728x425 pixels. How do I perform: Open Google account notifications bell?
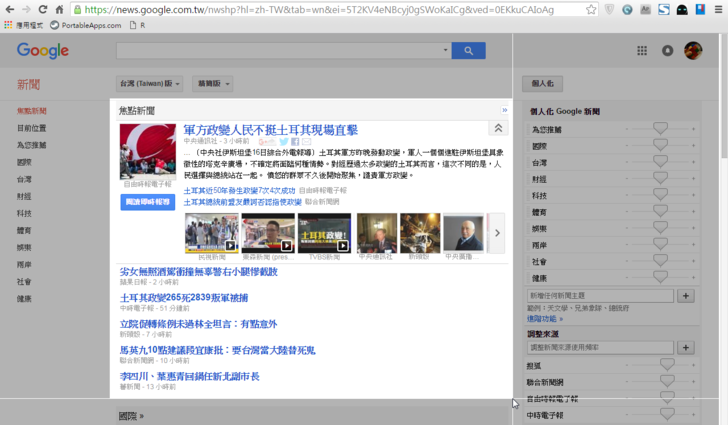click(668, 50)
